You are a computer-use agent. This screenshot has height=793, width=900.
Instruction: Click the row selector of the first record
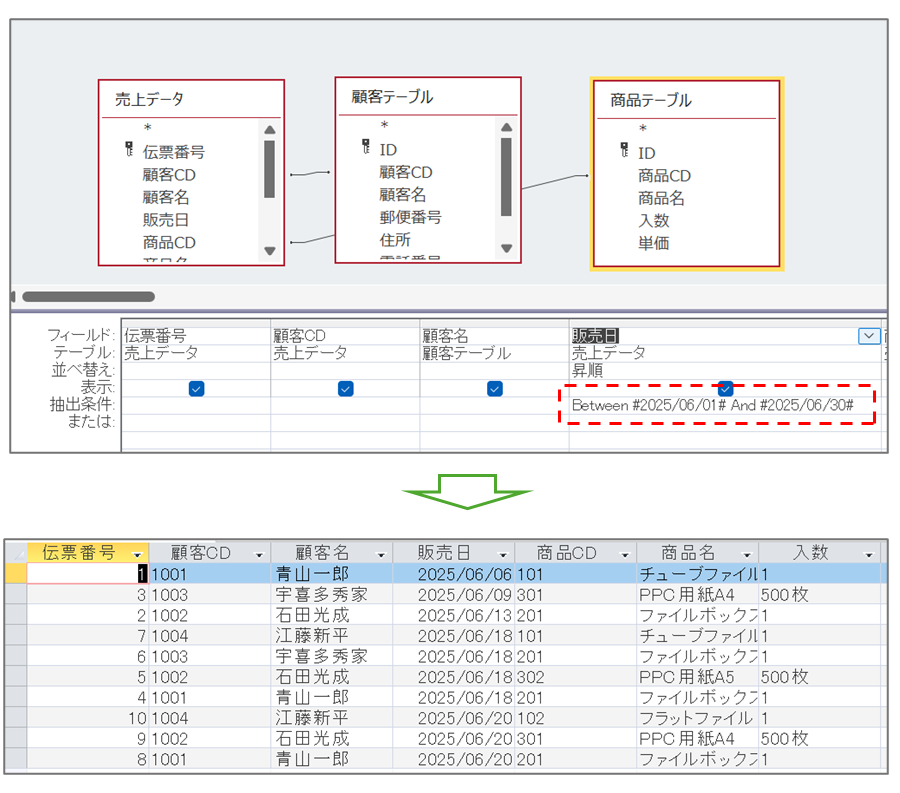[x=15, y=574]
